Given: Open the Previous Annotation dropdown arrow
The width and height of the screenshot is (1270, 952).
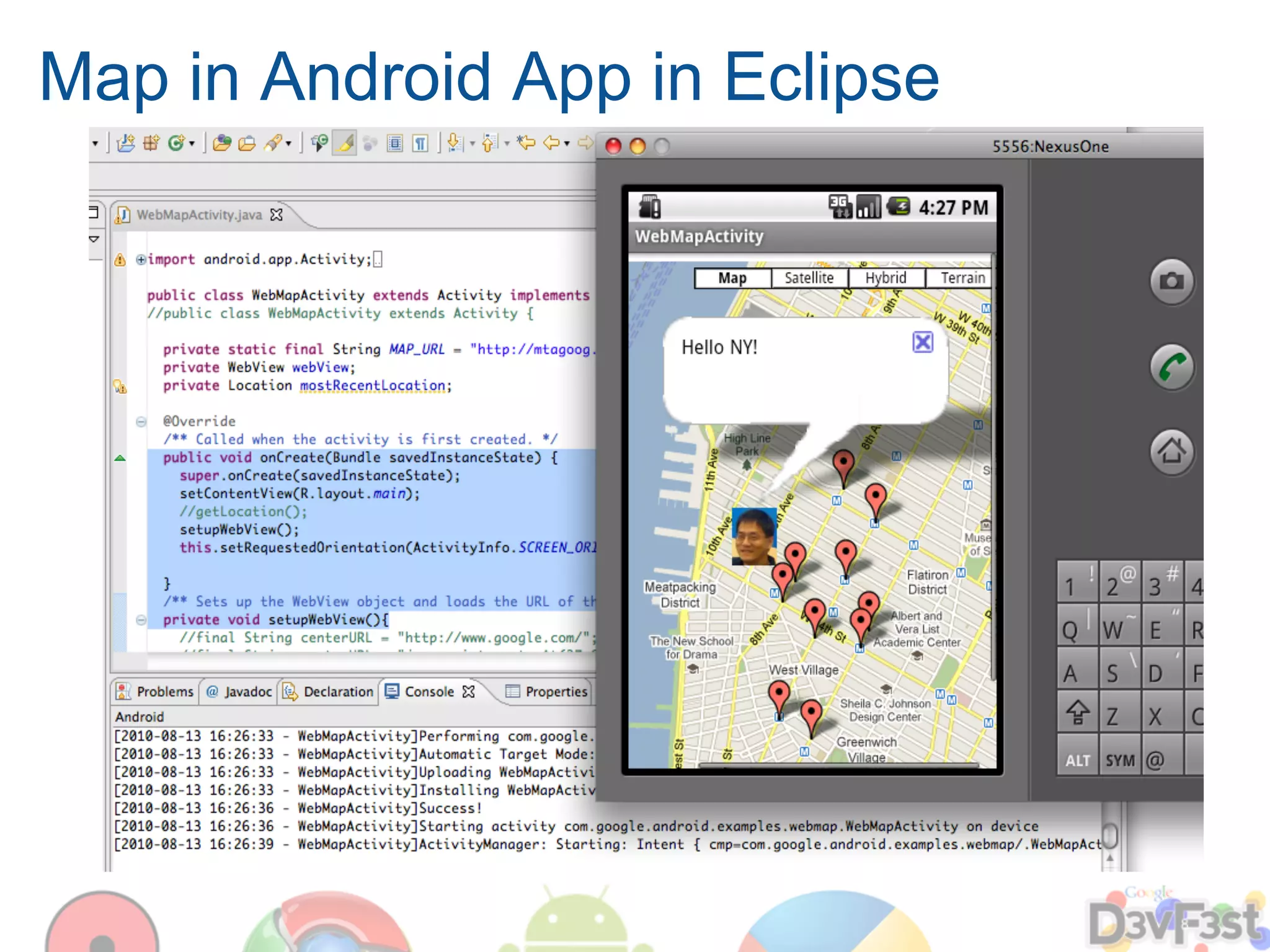Looking at the screenshot, I should pyautogui.click(x=507, y=144).
